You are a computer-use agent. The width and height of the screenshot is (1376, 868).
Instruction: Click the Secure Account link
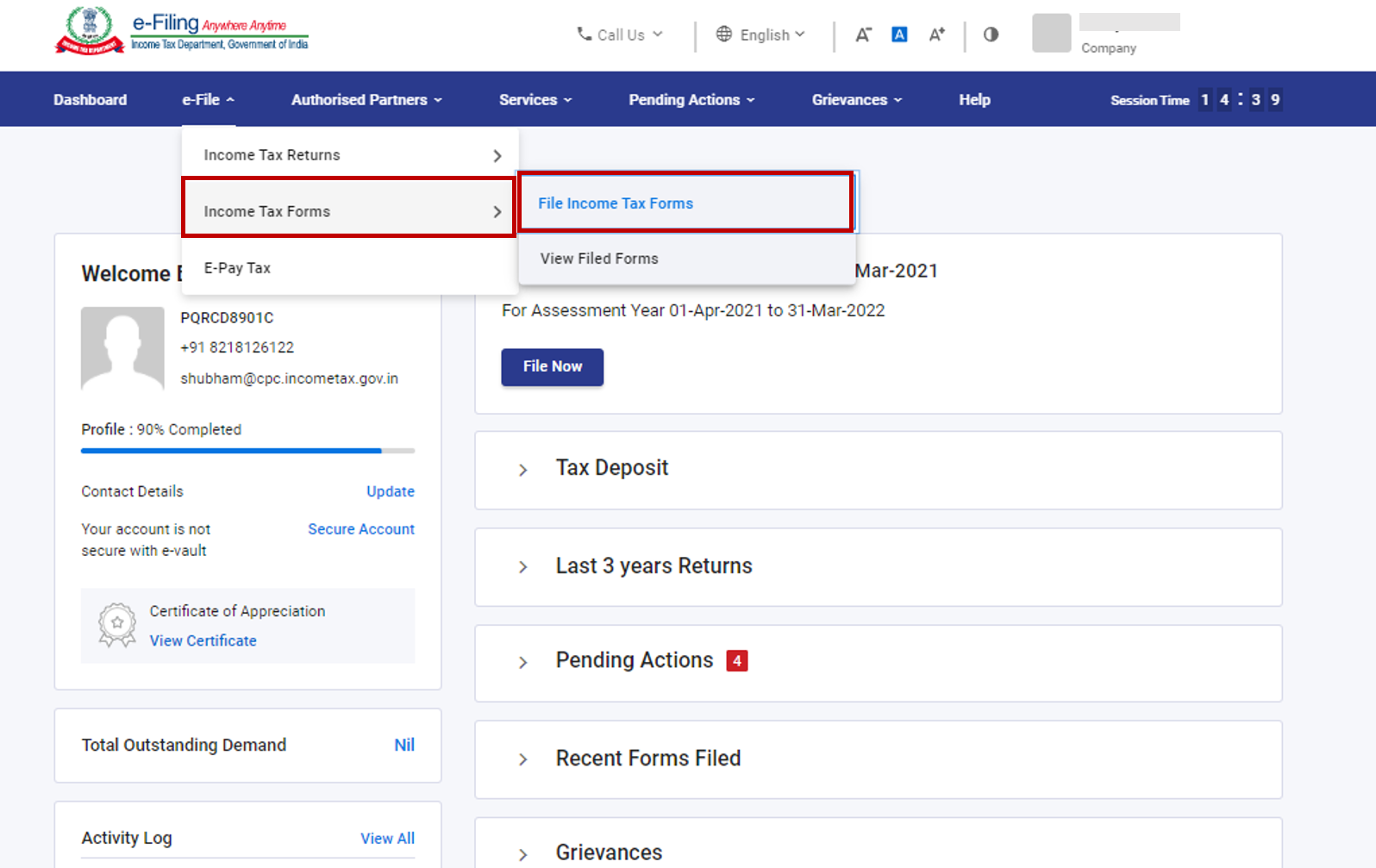[361, 529]
